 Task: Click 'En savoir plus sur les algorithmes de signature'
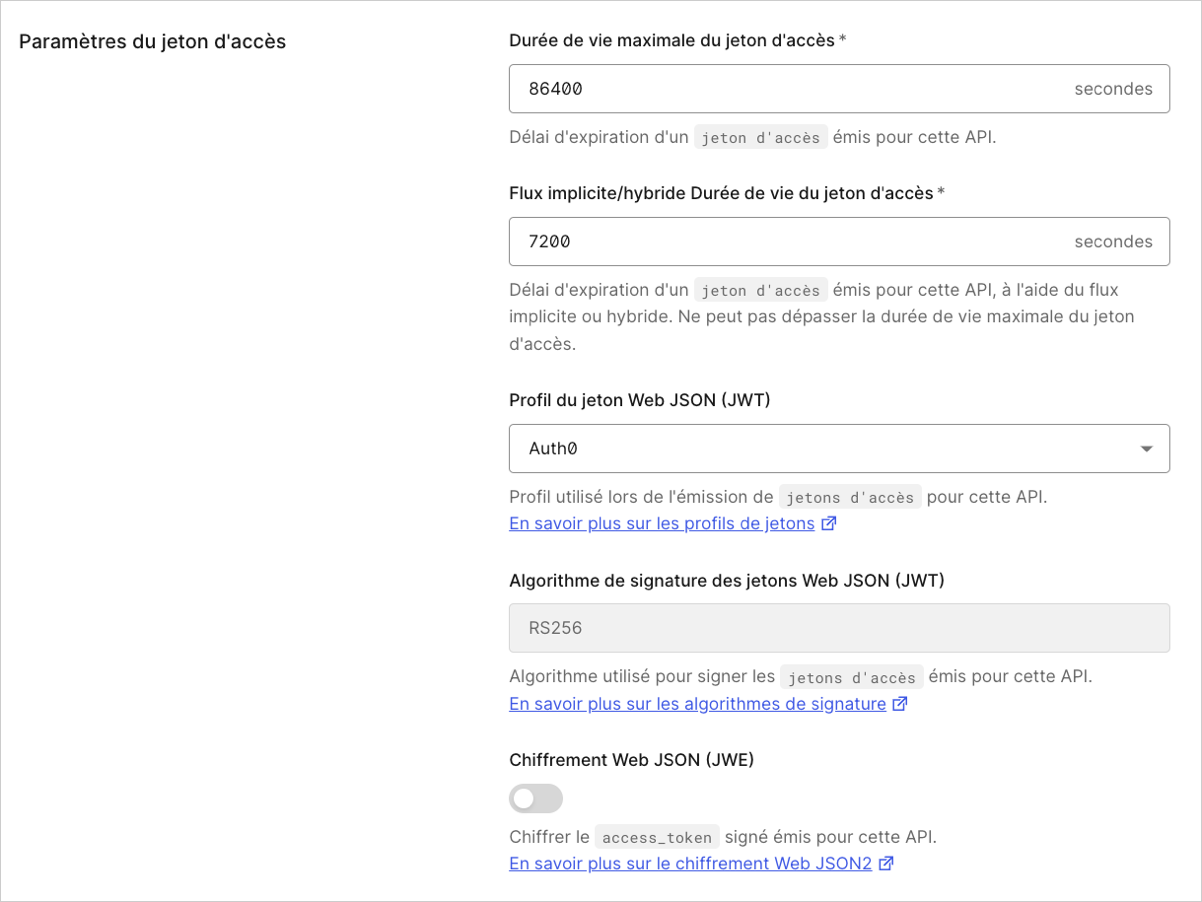tap(697, 704)
